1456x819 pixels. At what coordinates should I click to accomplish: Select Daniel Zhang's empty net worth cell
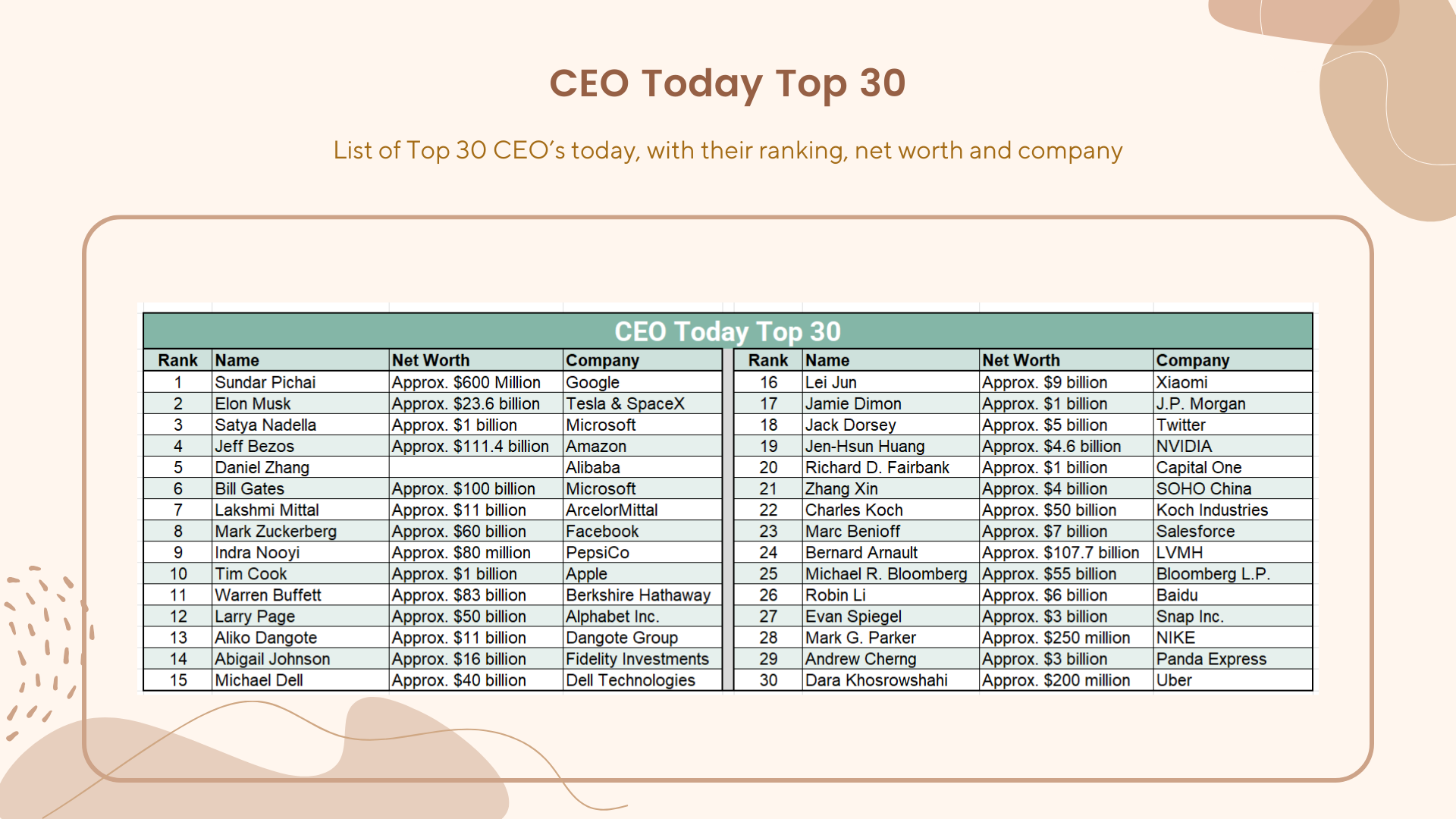click(475, 467)
